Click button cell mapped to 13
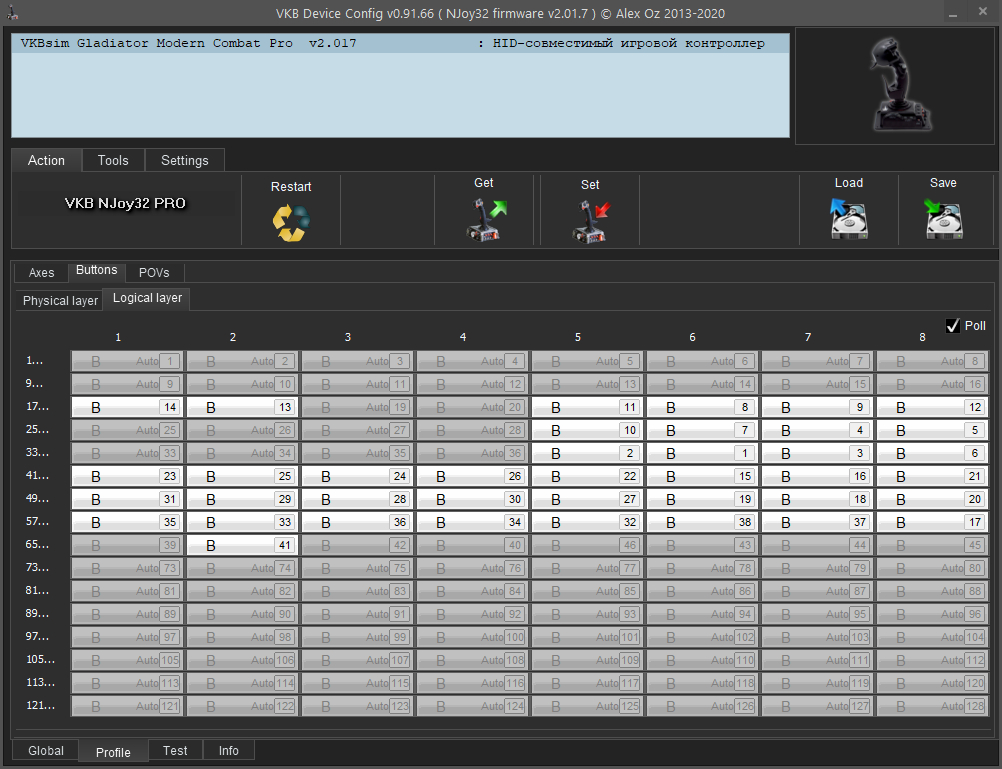The width and height of the screenshot is (1002, 769). [x=242, y=407]
